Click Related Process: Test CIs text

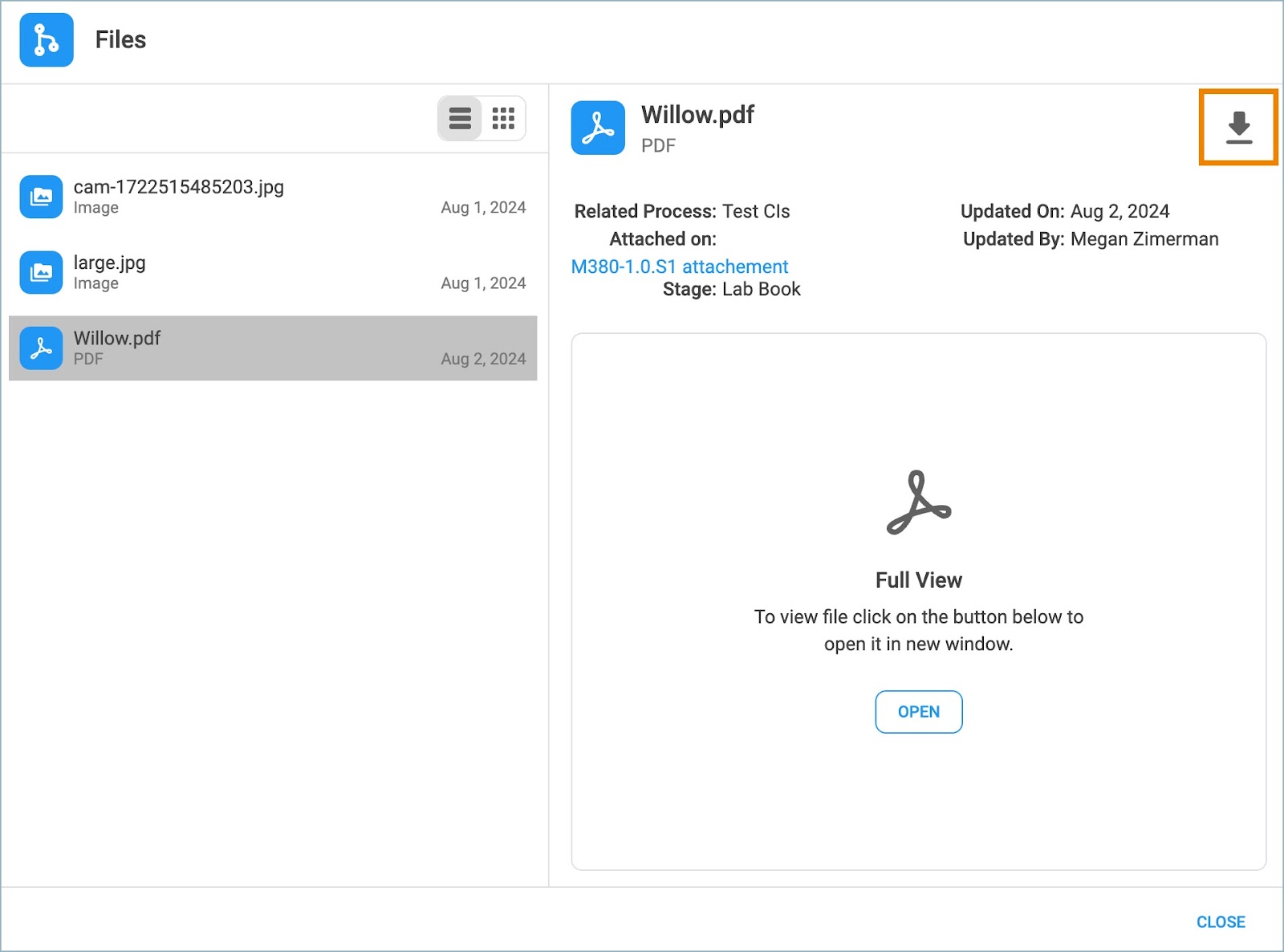coord(682,211)
